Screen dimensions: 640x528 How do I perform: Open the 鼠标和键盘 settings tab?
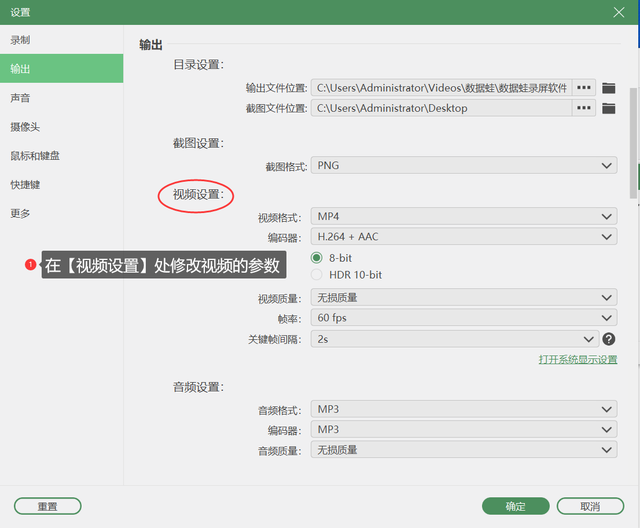click(x=62, y=155)
